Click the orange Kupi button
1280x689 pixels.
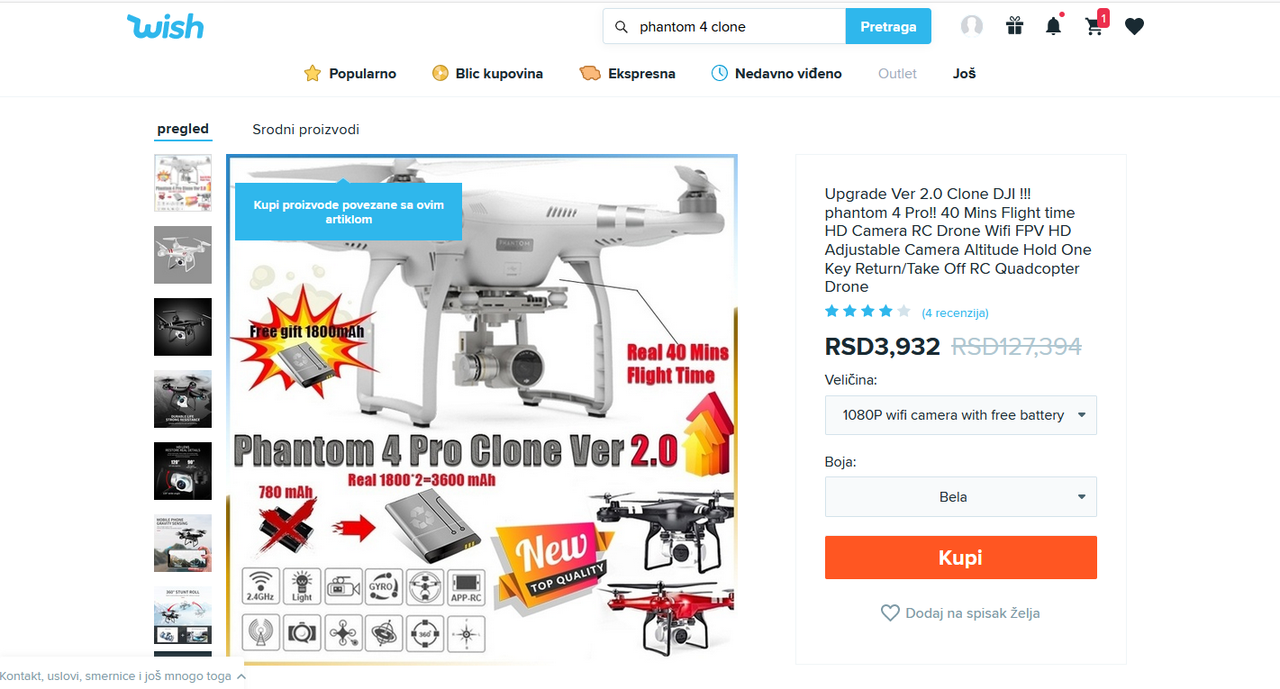(x=961, y=558)
